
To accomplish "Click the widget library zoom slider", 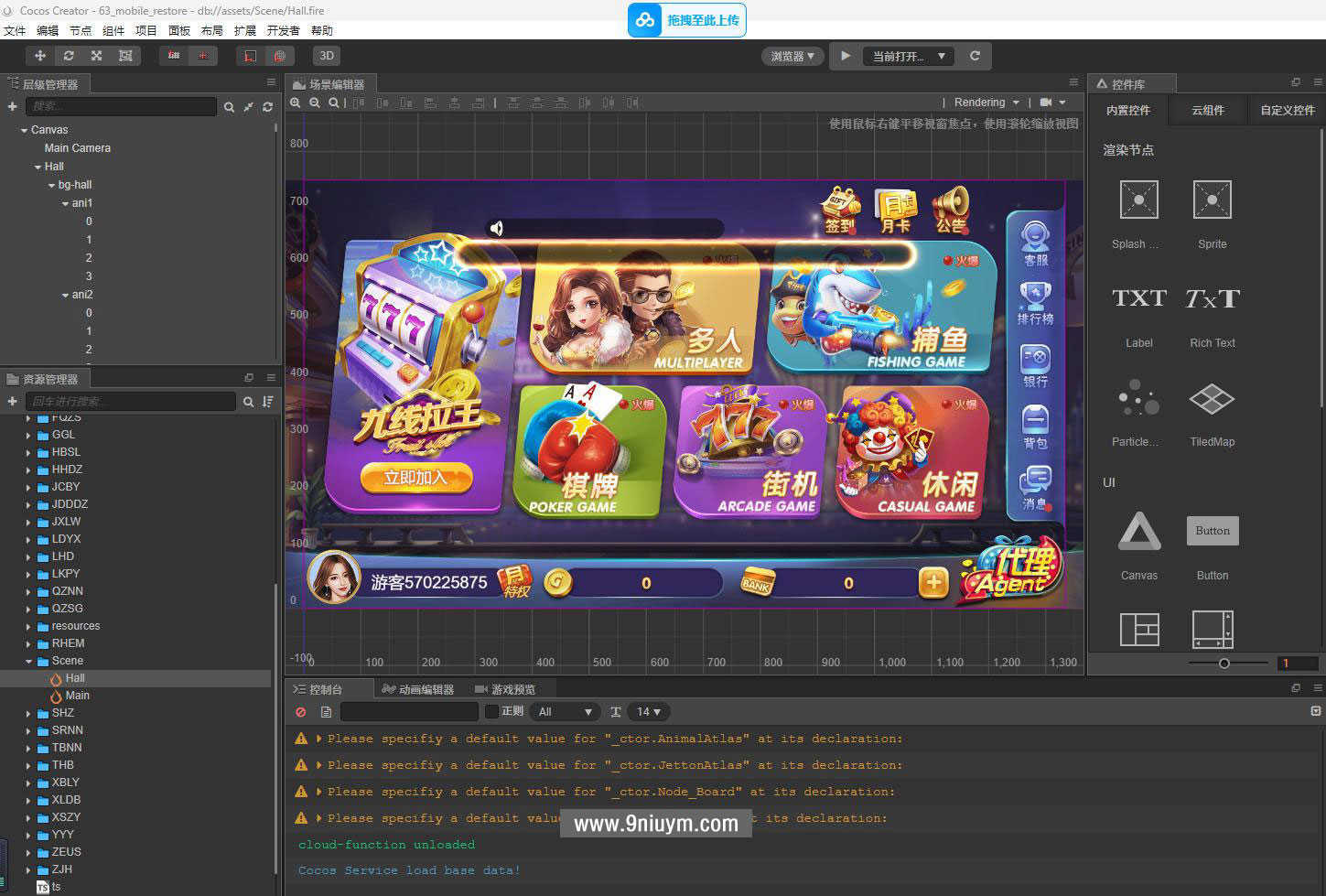I will tap(1224, 664).
